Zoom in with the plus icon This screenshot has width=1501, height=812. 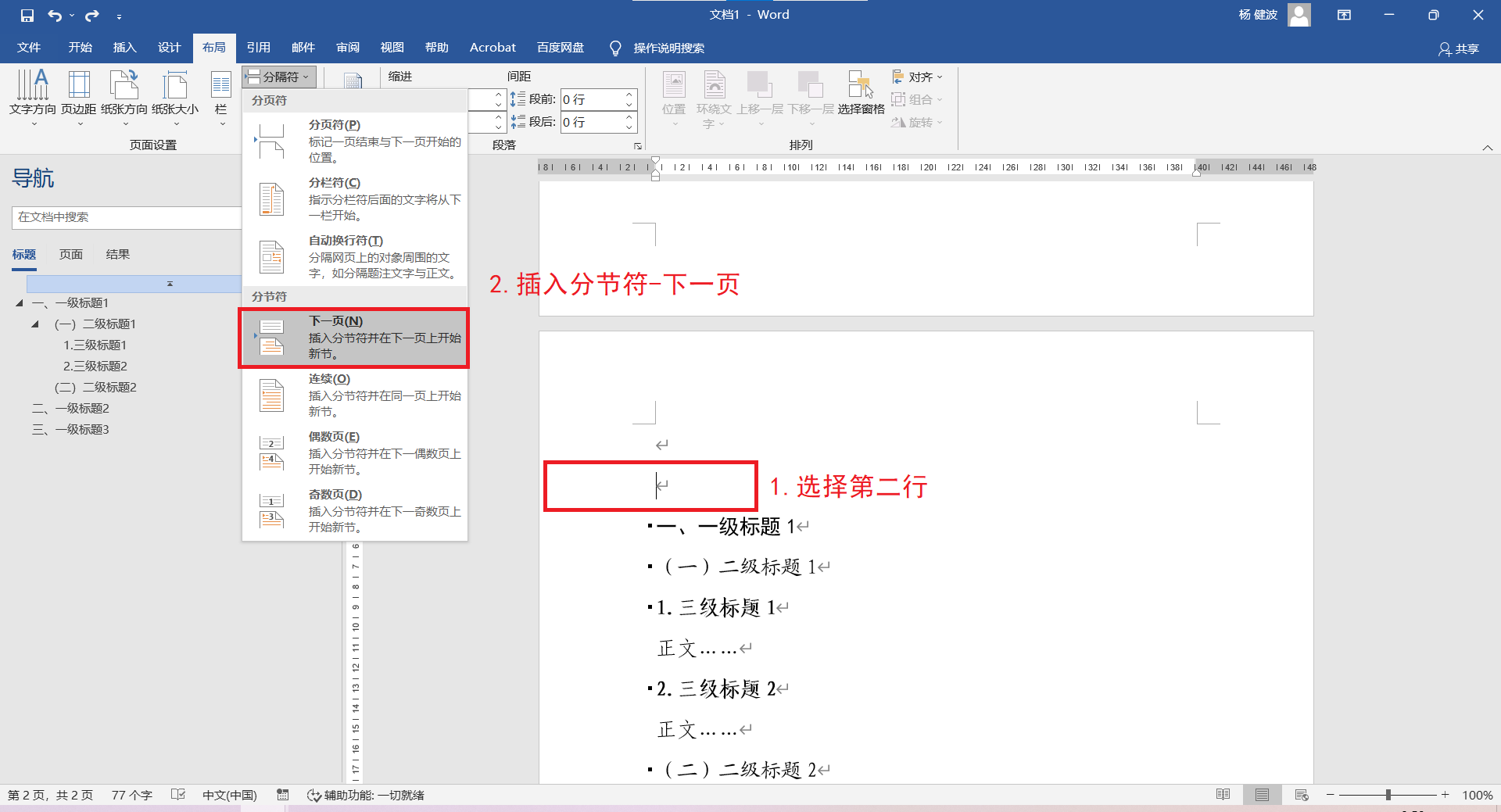click(x=1445, y=795)
